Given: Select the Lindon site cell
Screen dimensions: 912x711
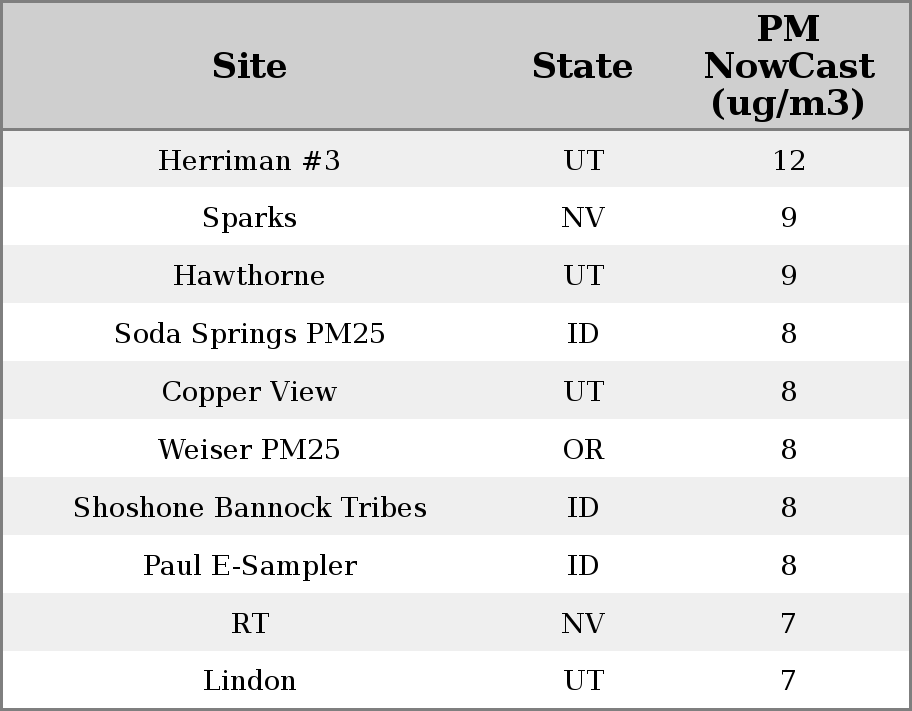Looking at the screenshot, I should pos(249,680).
